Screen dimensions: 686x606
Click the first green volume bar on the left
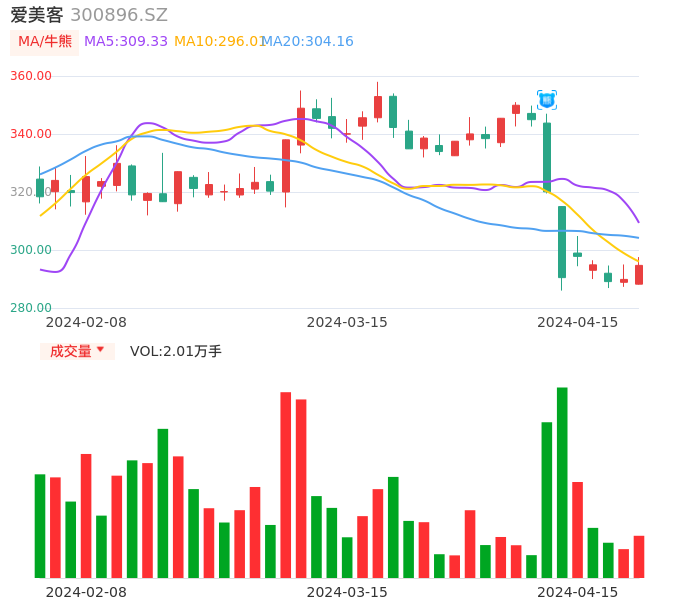pos(40,526)
